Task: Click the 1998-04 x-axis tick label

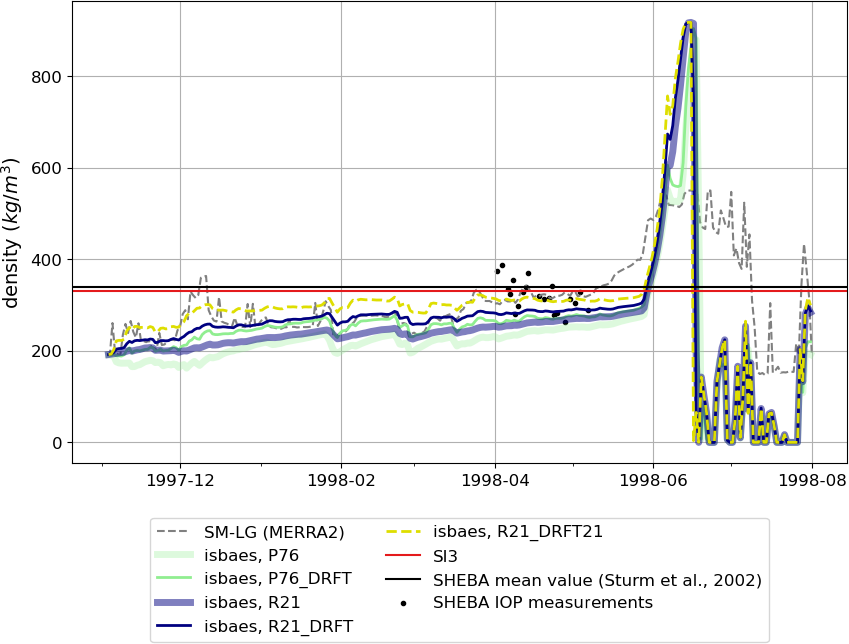Action: pyautogui.click(x=495, y=481)
